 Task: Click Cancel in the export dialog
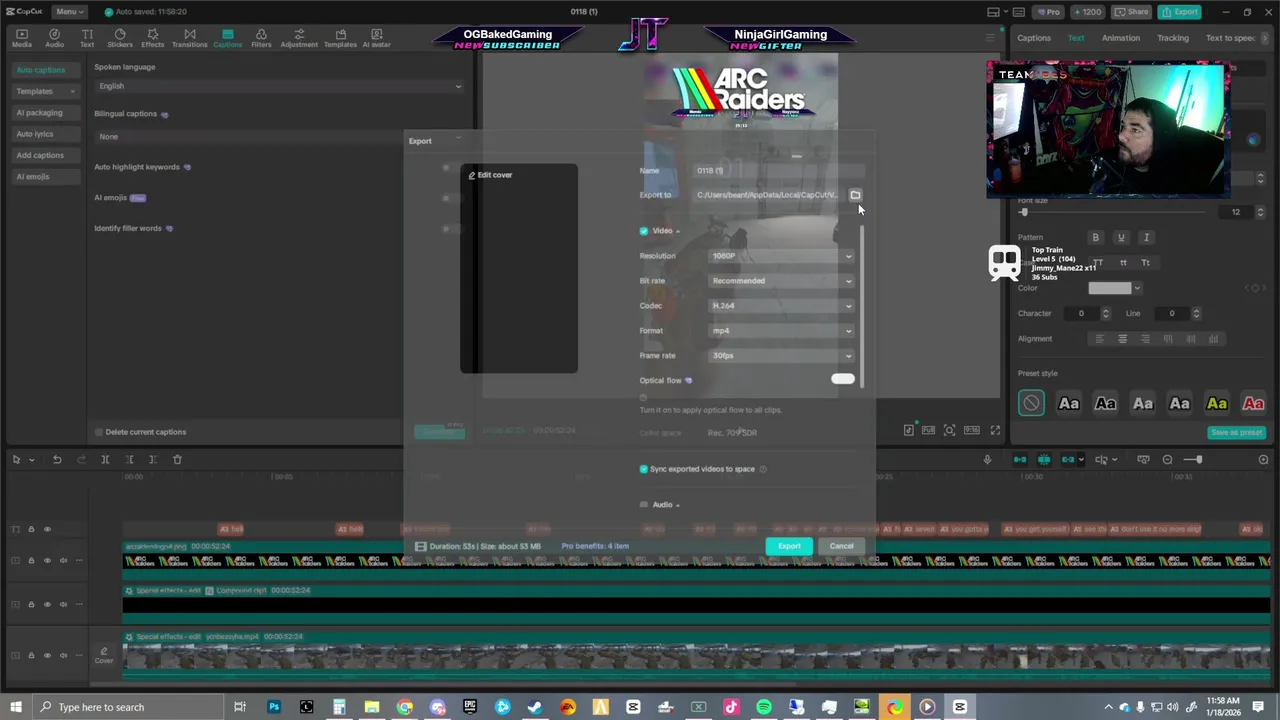tap(841, 546)
